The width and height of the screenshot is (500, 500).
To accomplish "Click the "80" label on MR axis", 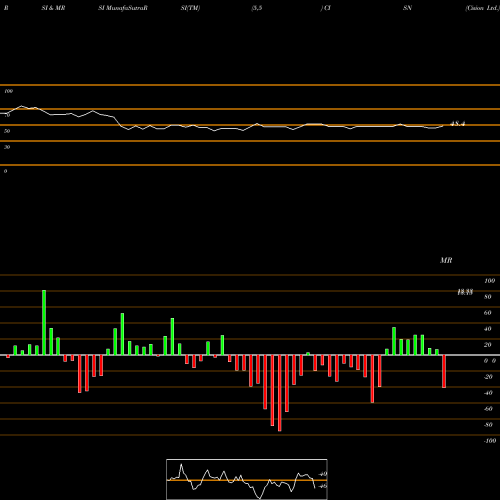I will [x=488, y=297].
